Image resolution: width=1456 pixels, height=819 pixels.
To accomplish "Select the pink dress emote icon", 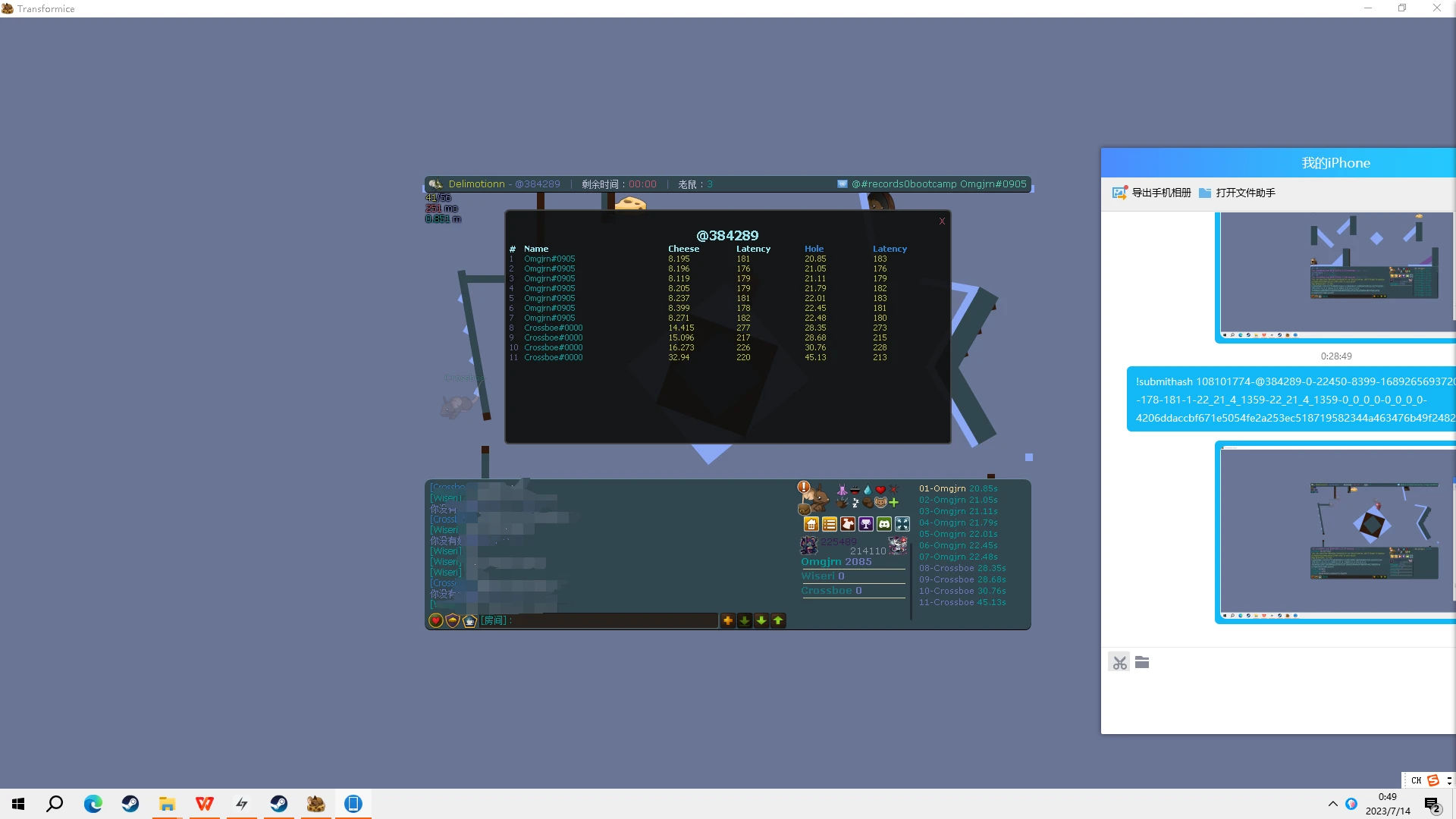I will click(842, 490).
